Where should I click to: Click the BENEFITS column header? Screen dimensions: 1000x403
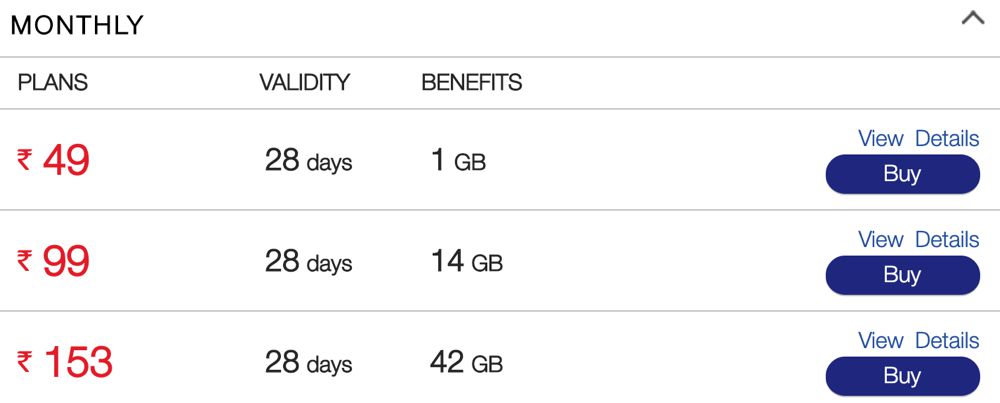(471, 83)
